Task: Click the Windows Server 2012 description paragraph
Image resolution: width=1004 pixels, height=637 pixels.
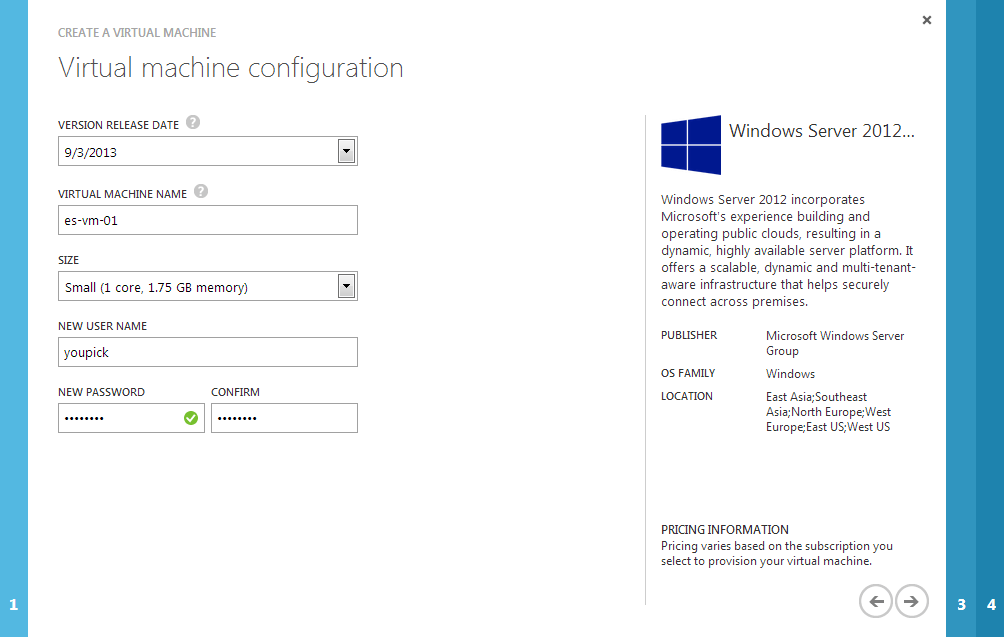Action: point(788,250)
